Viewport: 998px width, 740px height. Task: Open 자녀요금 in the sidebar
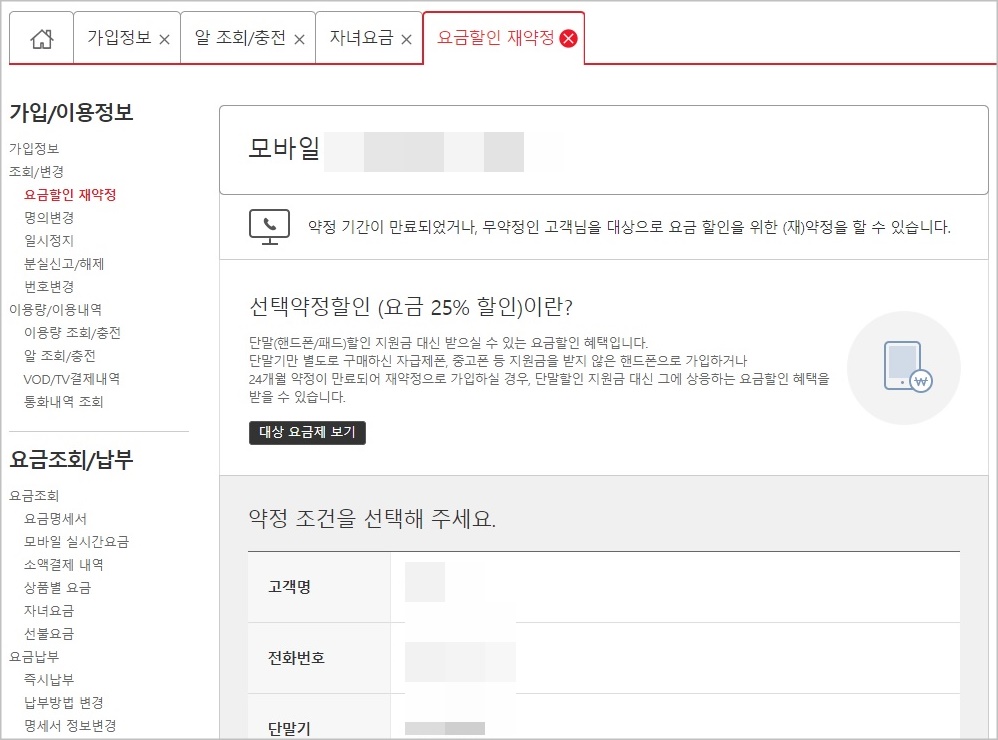tap(49, 610)
